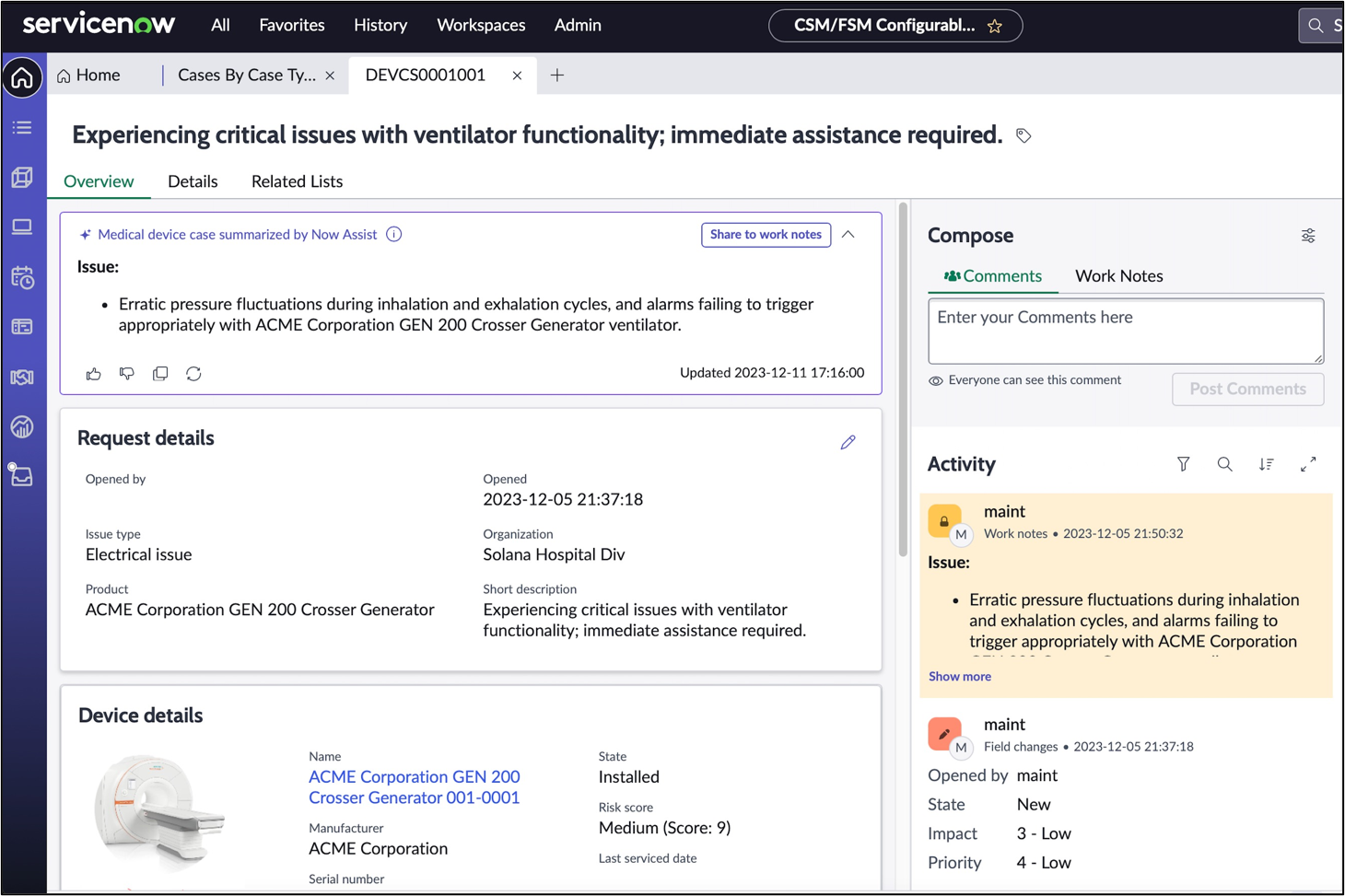Image resolution: width=1345 pixels, height=896 pixels.
Task: Switch to Cases By Case Type tab
Action: pos(246,76)
